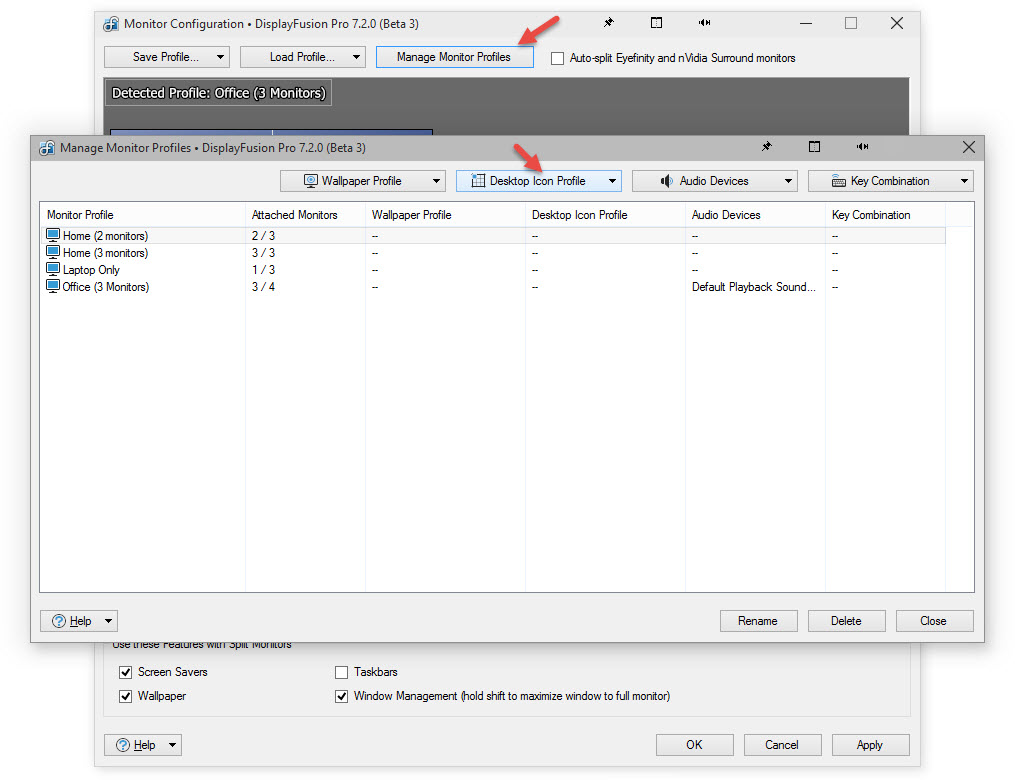
Task: Click the monitor icon beside Laptop Only
Action: [x=54, y=270]
